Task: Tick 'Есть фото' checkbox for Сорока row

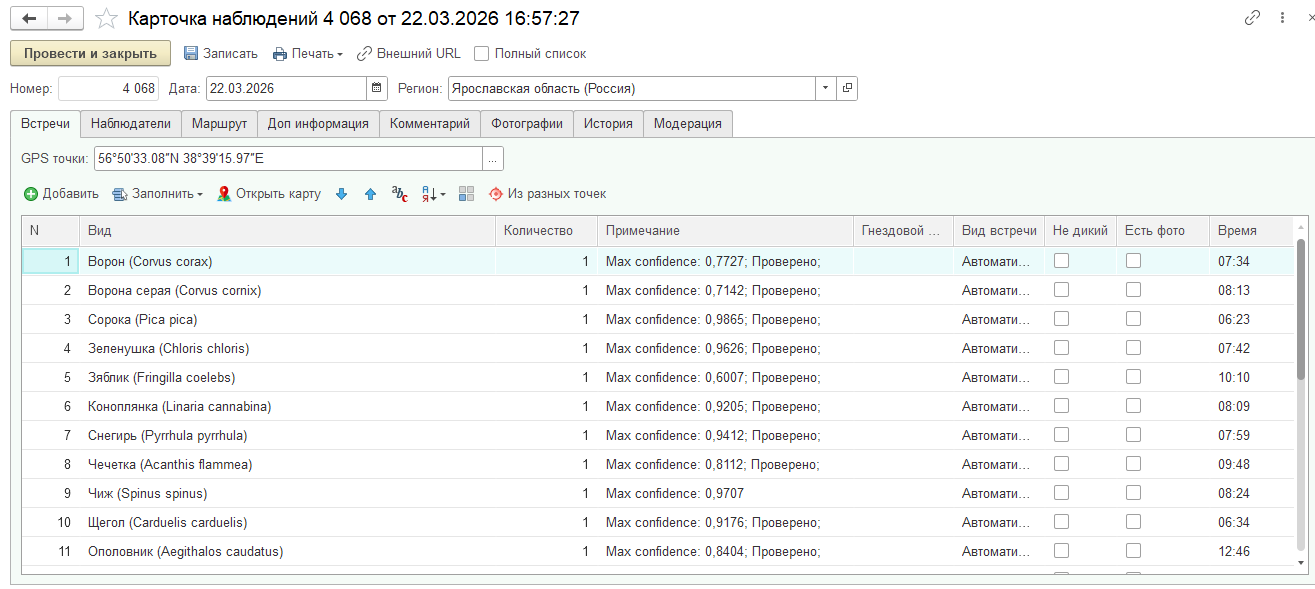Action: [x=1133, y=319]
